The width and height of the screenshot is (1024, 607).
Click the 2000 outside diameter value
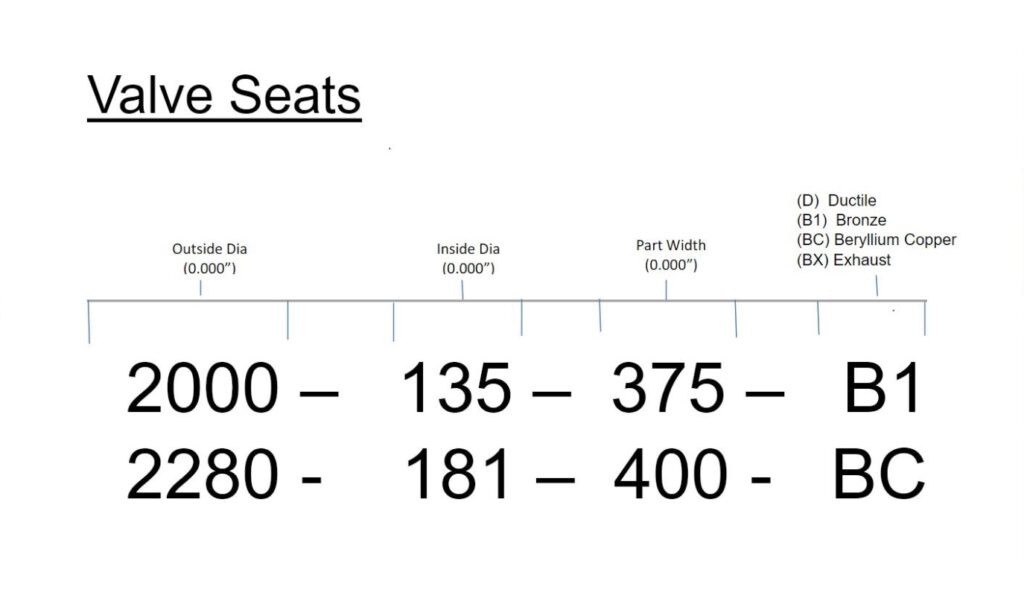pos(201,390)
